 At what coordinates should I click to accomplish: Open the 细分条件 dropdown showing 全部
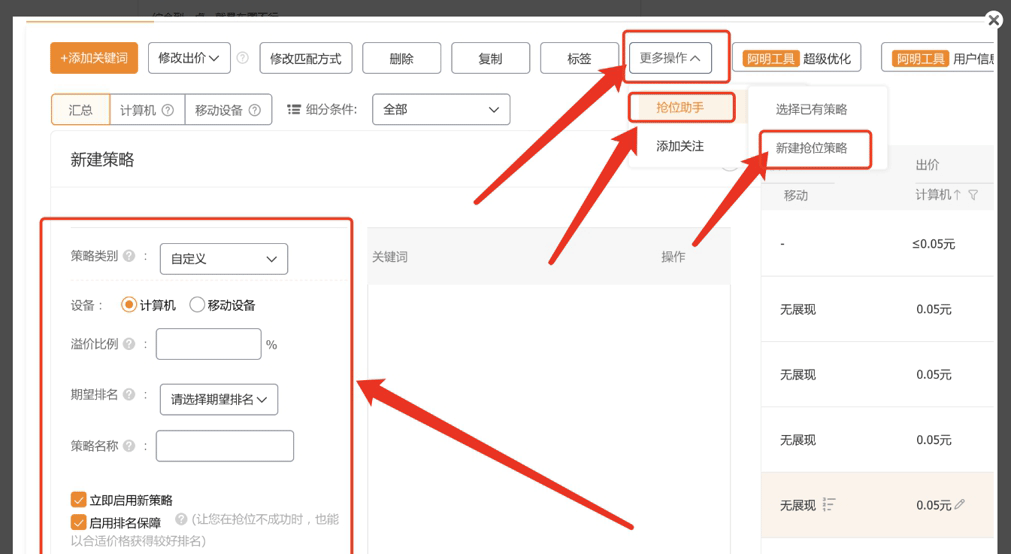pyautogui.click(x=440, y=110)
